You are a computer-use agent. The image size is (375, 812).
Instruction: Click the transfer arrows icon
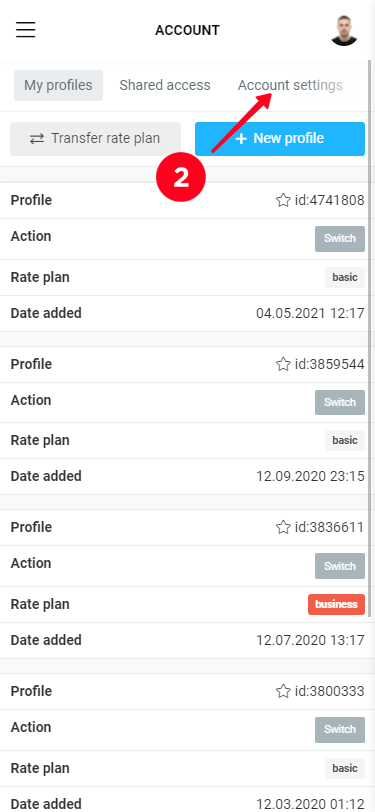37,139
